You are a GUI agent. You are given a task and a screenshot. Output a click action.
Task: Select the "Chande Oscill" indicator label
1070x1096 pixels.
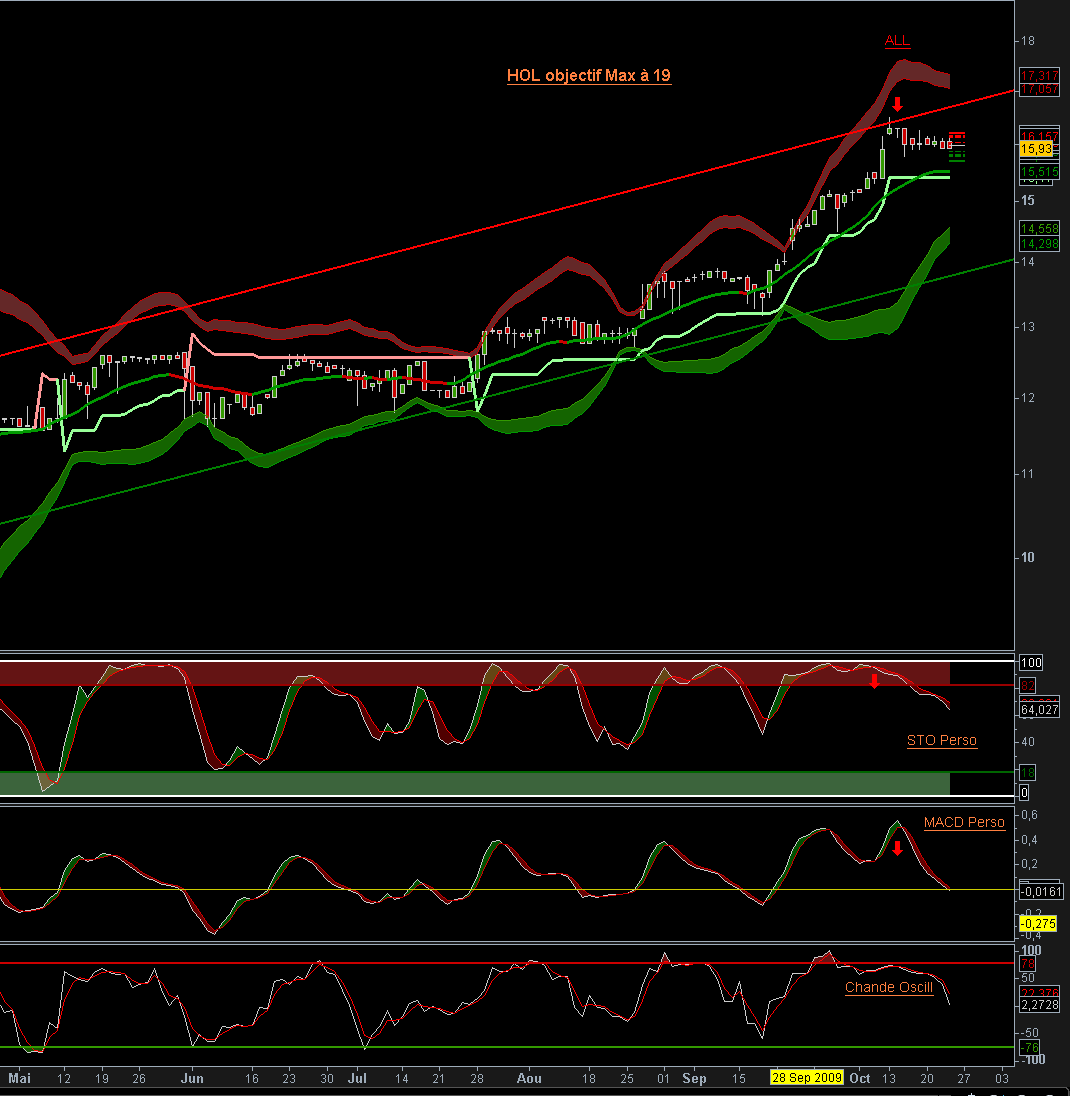(888, 987)
